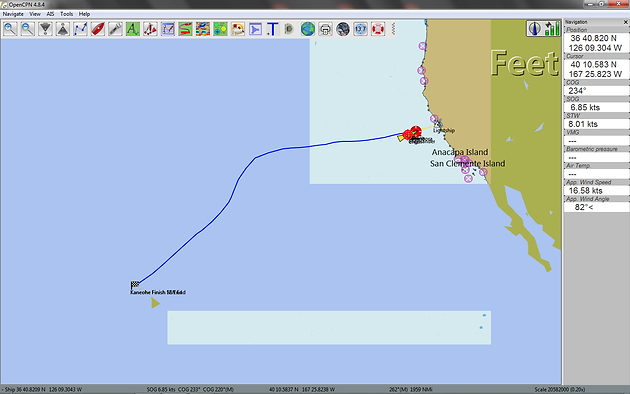Print the chart using printer icon
The width and height of the screenshot is (630, 394).
325,29
